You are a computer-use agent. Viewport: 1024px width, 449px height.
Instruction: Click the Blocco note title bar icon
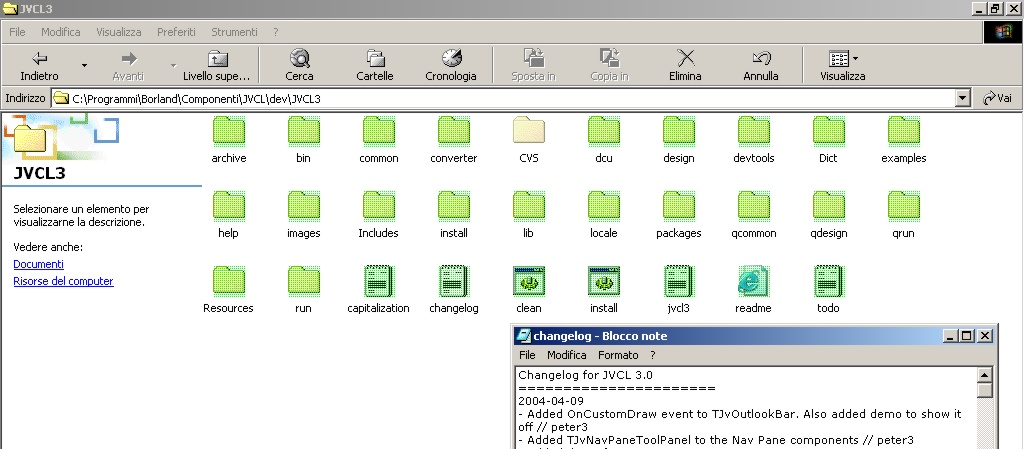pyautogui.click(x=523, y=336)
